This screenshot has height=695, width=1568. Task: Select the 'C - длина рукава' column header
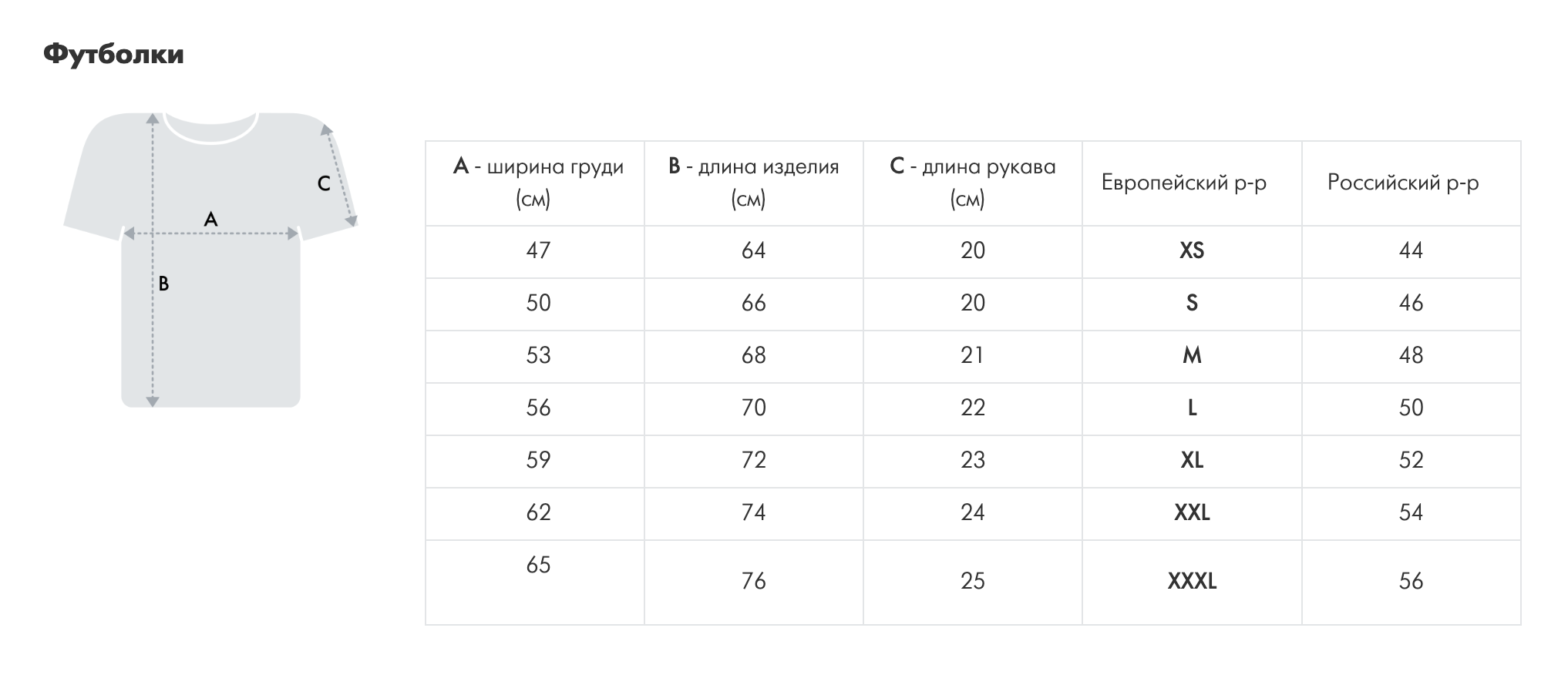tap(972, 183)
